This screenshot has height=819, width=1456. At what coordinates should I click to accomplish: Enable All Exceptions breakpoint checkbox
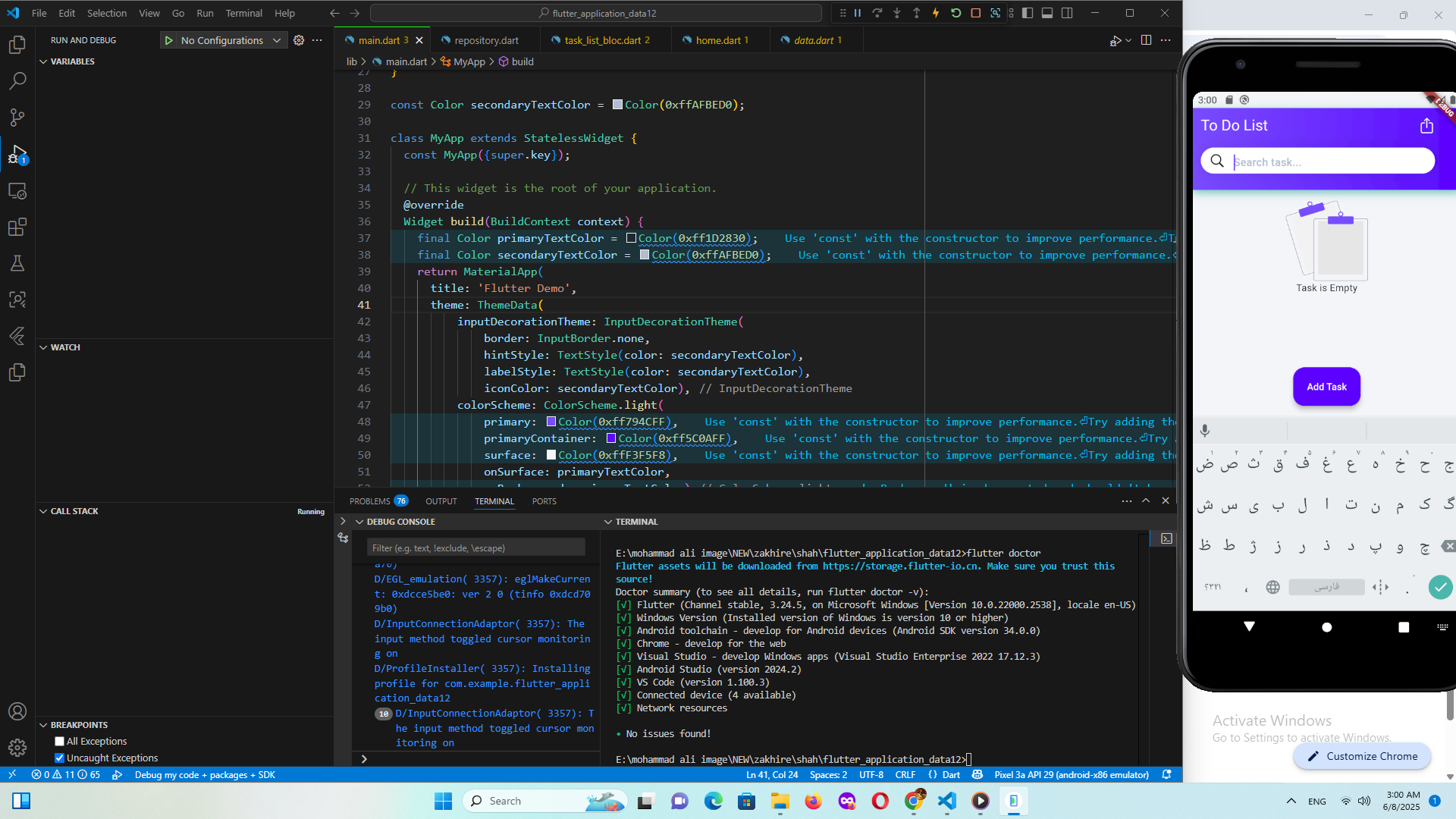coord(59,741)
